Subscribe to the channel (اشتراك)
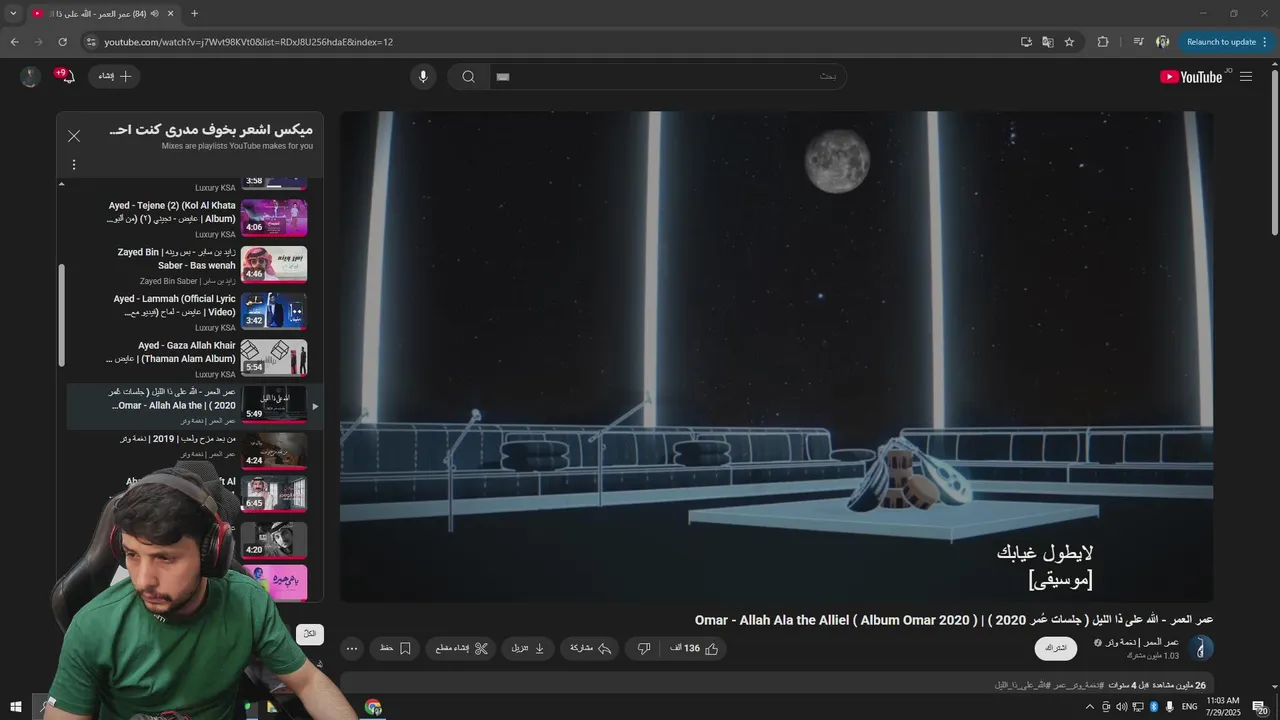The height and width of the screenshot is (720, 1280). 1056,648
